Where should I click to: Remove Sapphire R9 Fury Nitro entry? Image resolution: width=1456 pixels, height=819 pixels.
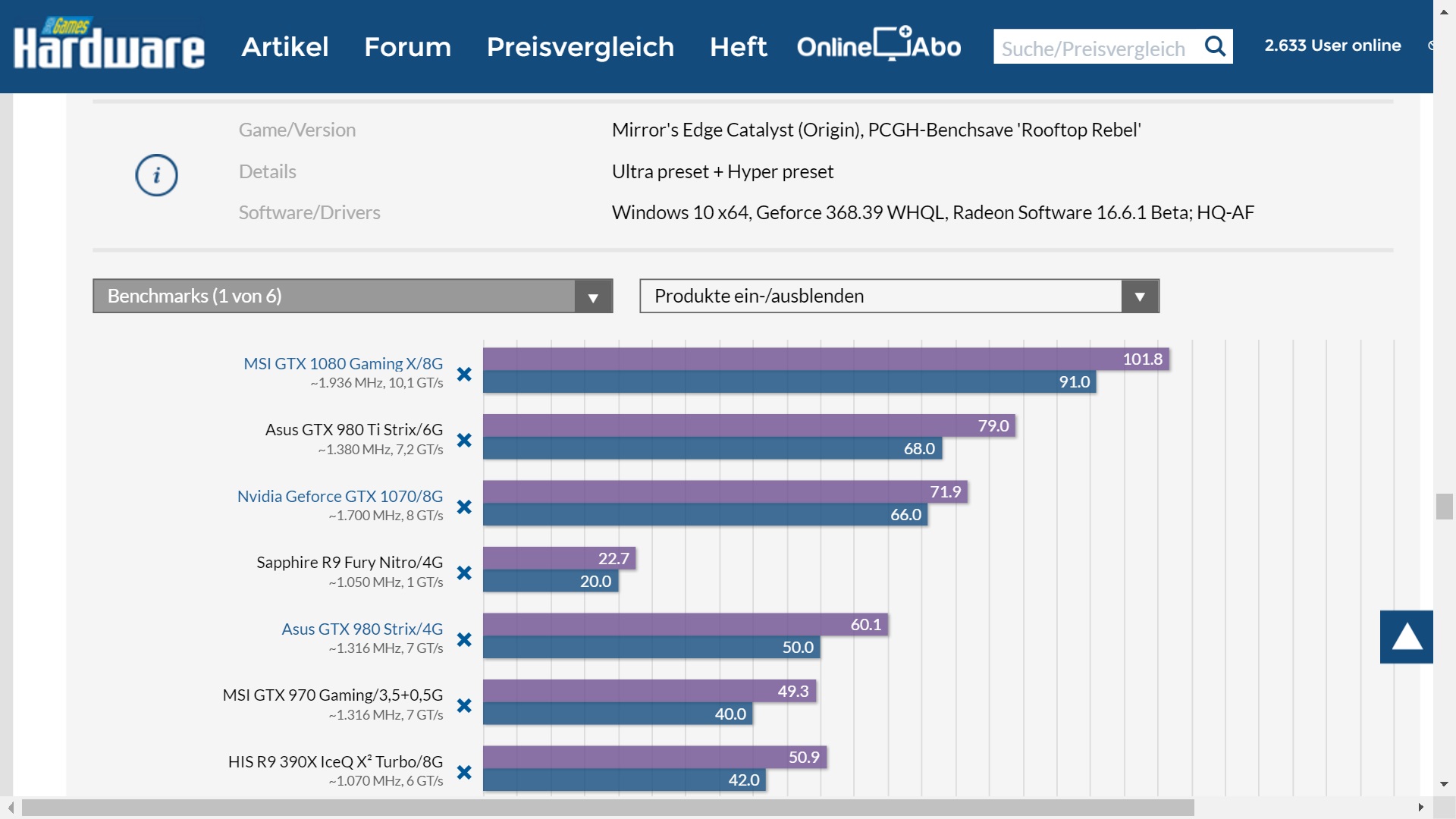pos(464,573)
